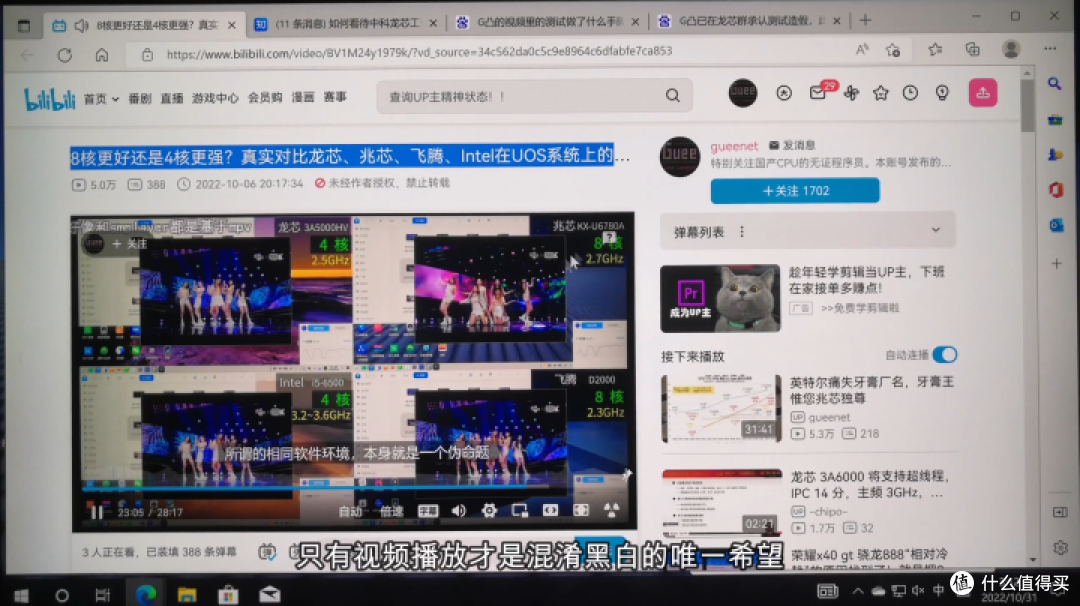Open new tab with plus button
The width and height of the screenshot is (1080, 606).
coord(865,21)
